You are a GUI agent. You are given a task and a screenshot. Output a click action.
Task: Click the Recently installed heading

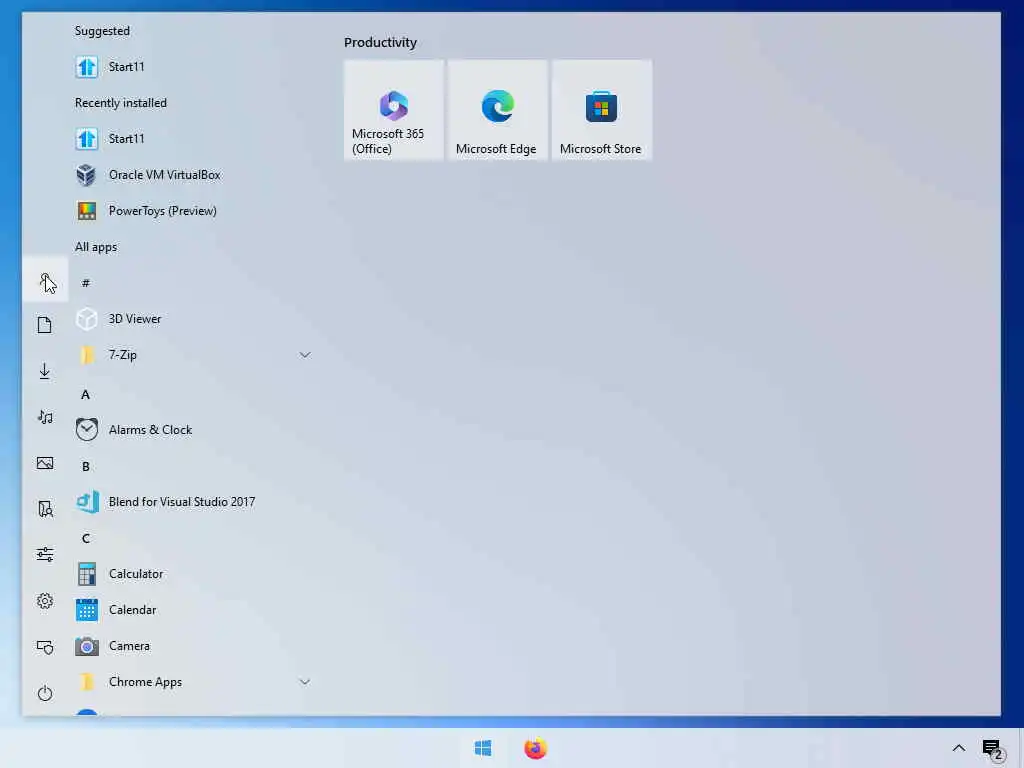(x=121, y=103)
